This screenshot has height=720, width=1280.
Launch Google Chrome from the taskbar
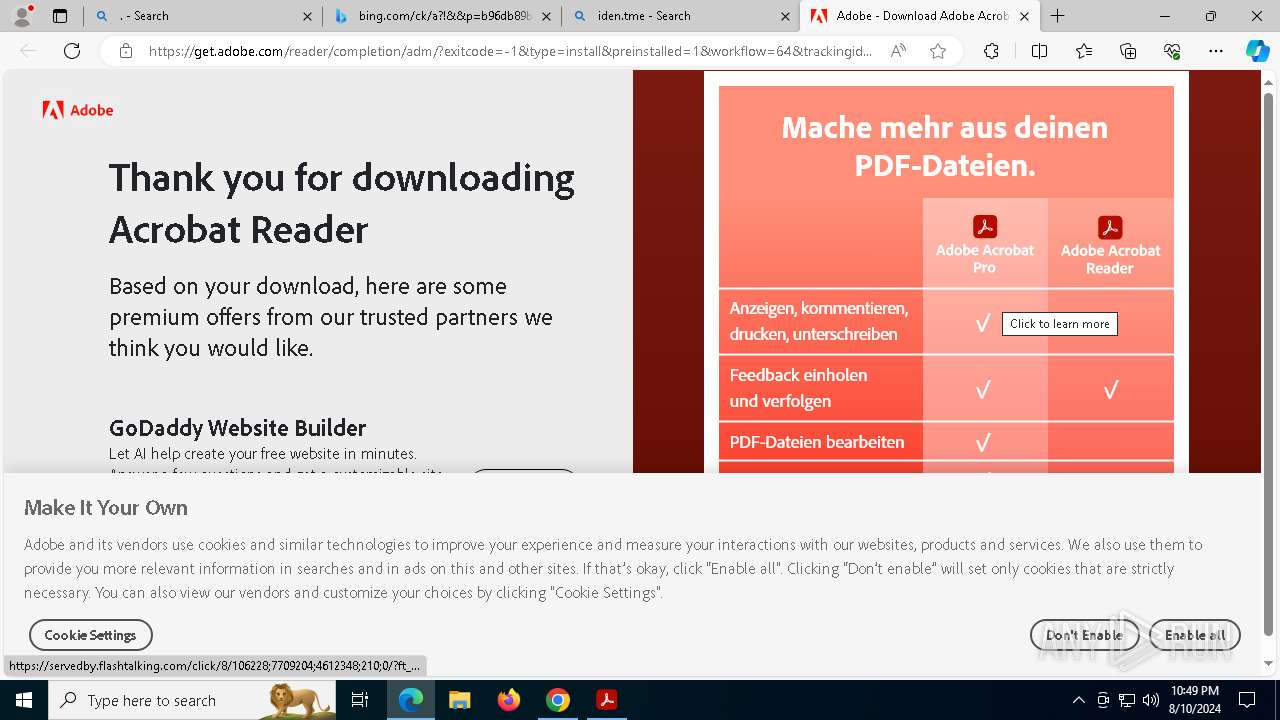coord(558,700)
